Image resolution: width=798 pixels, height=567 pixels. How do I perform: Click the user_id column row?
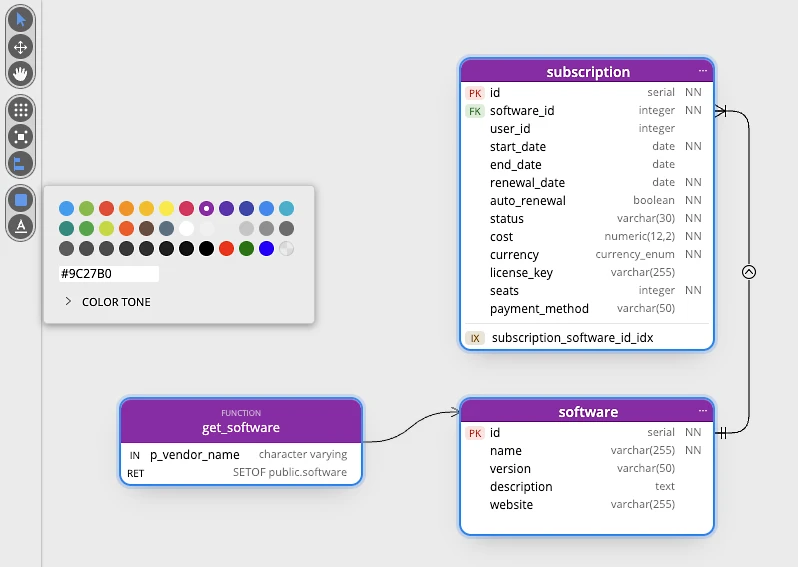[586, 129]
